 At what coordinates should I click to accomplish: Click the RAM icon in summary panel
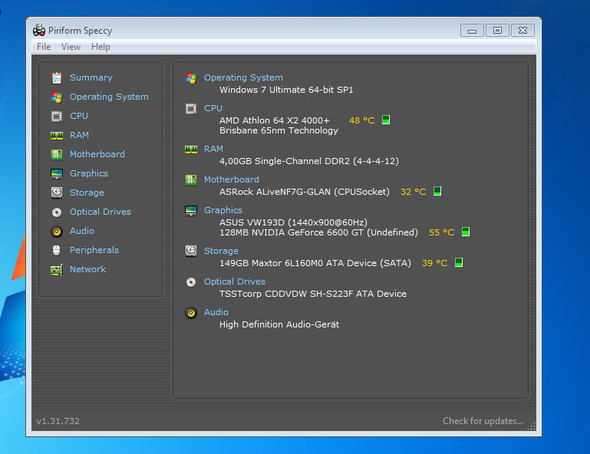point(191,149)
